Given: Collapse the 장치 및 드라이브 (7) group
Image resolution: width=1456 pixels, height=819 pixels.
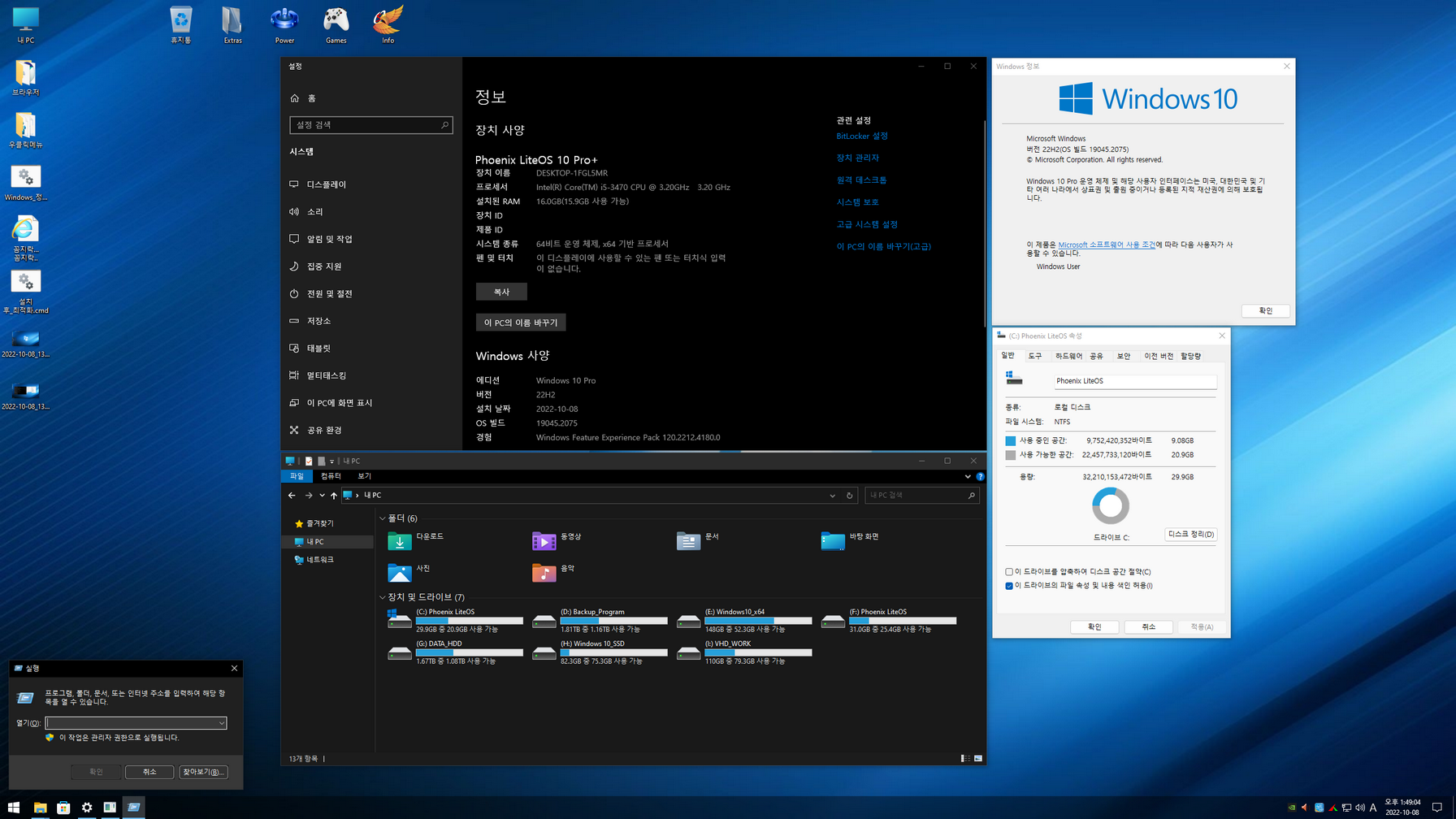Looking at the screenshot, I should click(x=383, y=597).
